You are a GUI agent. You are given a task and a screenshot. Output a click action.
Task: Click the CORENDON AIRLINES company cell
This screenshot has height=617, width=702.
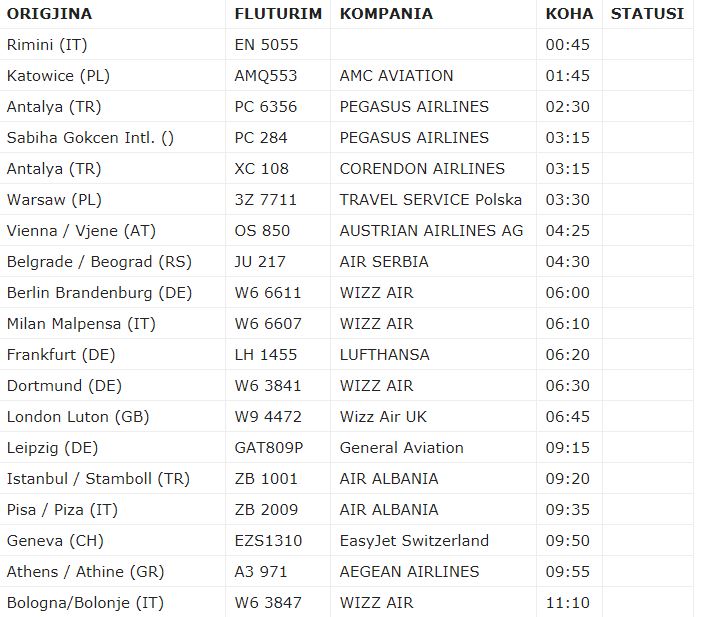422,169
